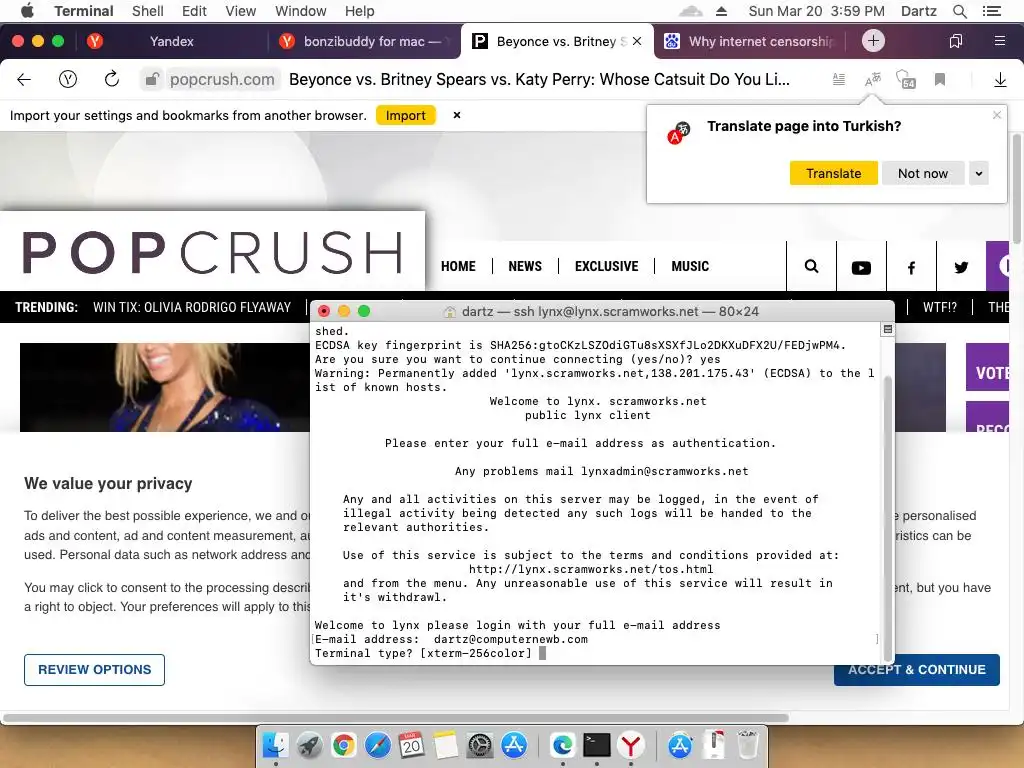Image resolution: width=1024 pixels, height=768 pixels.
Task: Dismiss the import settings bar
Action: click(457, 115)
